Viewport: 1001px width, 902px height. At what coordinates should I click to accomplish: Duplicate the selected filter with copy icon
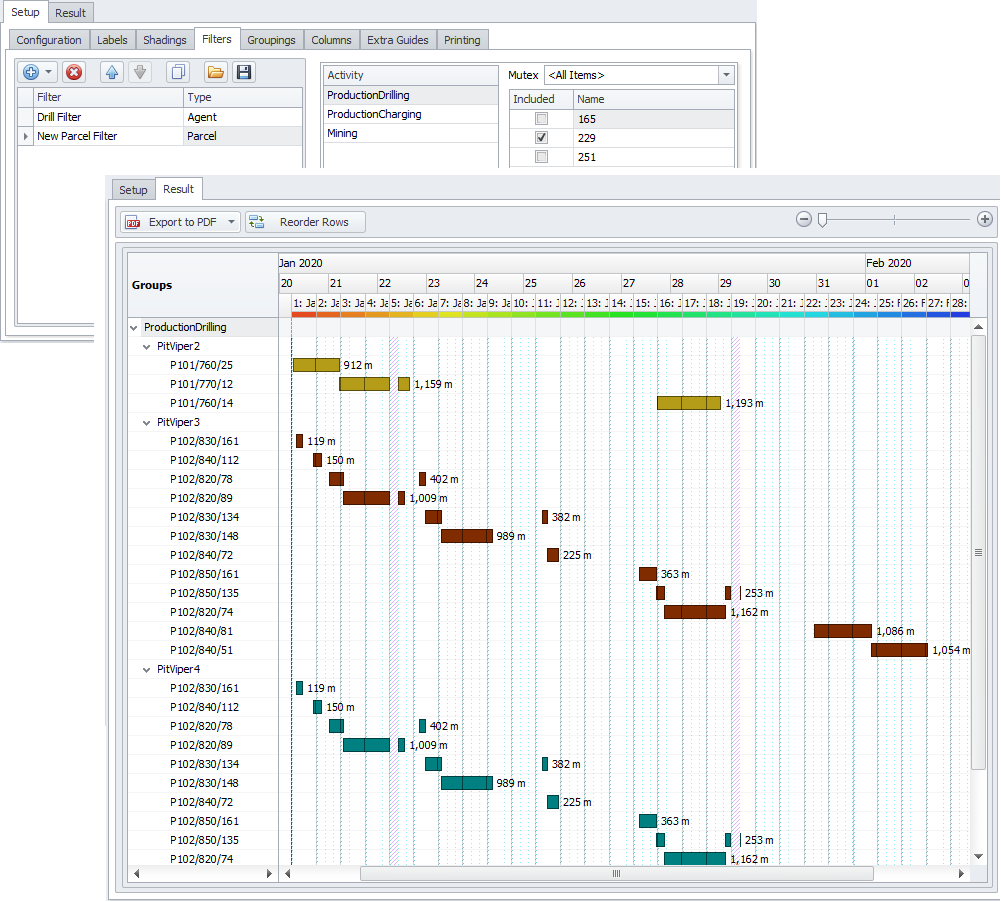tap(178, 72)
